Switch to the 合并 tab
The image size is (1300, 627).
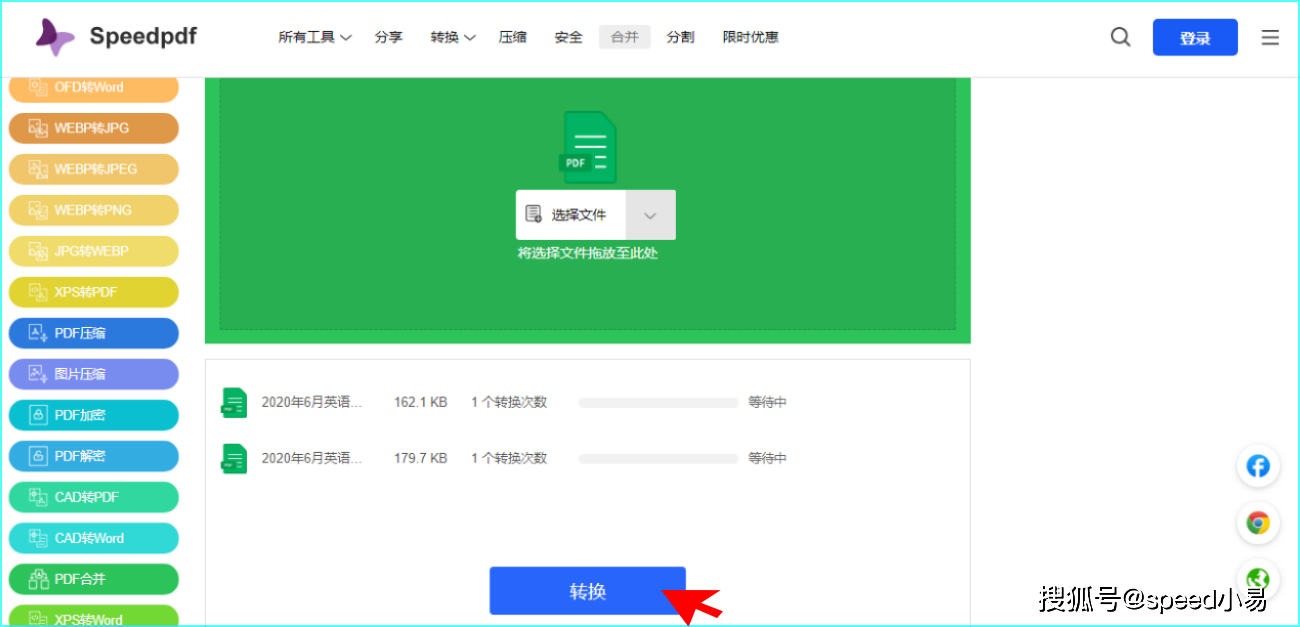624,36
